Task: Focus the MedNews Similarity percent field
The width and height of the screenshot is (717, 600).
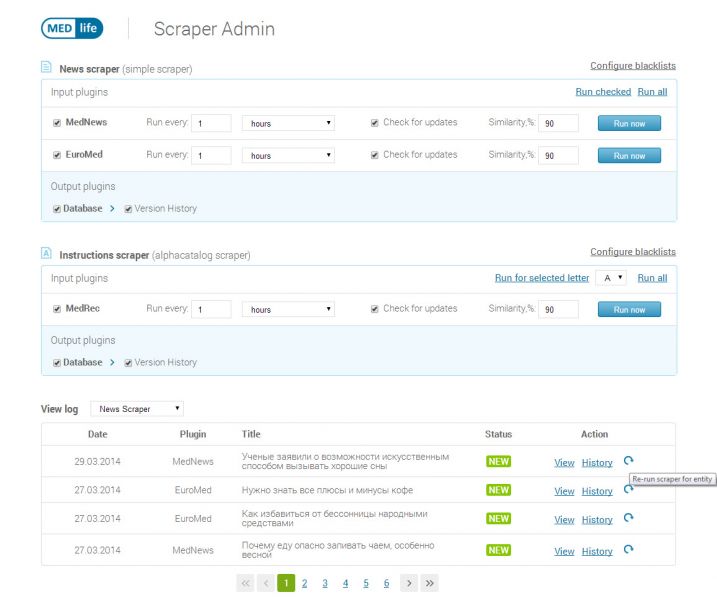Action: (558, 123)
